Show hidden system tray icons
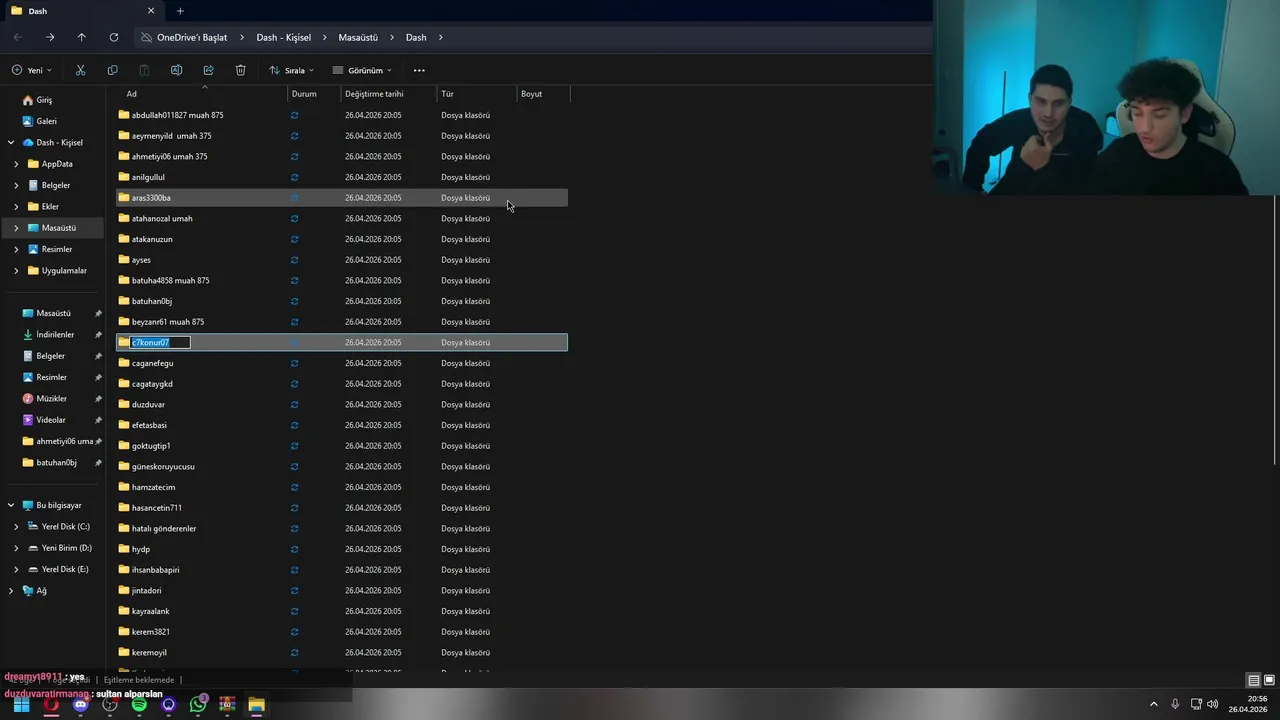The image size is (1280, 720). point(1154,704)
